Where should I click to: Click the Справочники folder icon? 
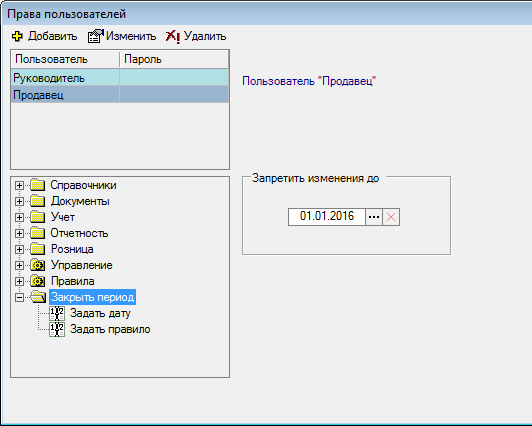click(38, 185)
